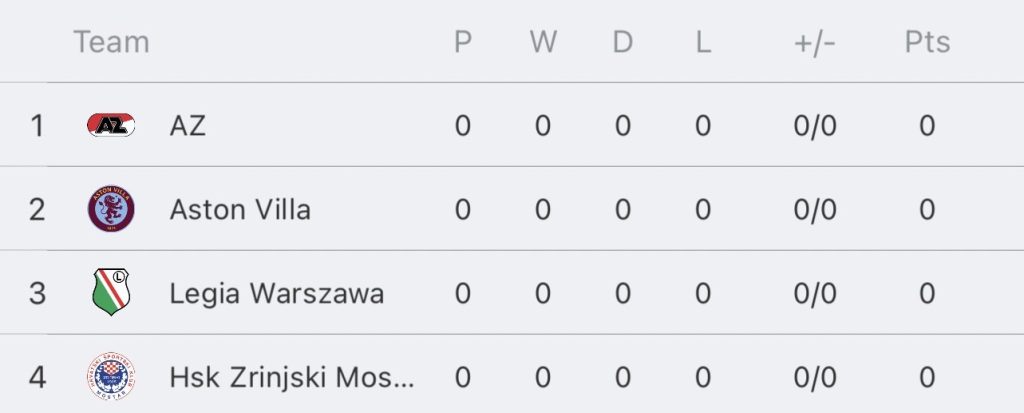Image resolution: width=1024 pixels, height=413 pixels.
Task: Click rank number 1 in standings
Action: click(37, 126)
